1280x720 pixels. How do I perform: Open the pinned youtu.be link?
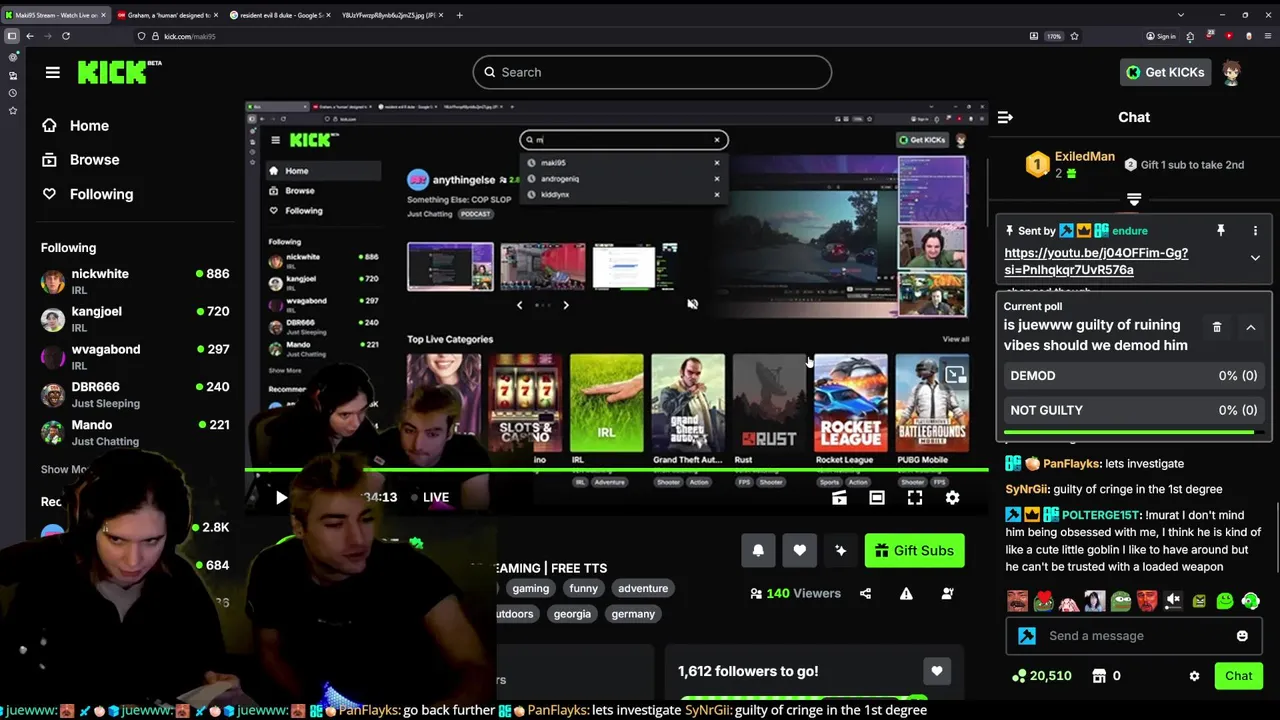(1096, 261)
